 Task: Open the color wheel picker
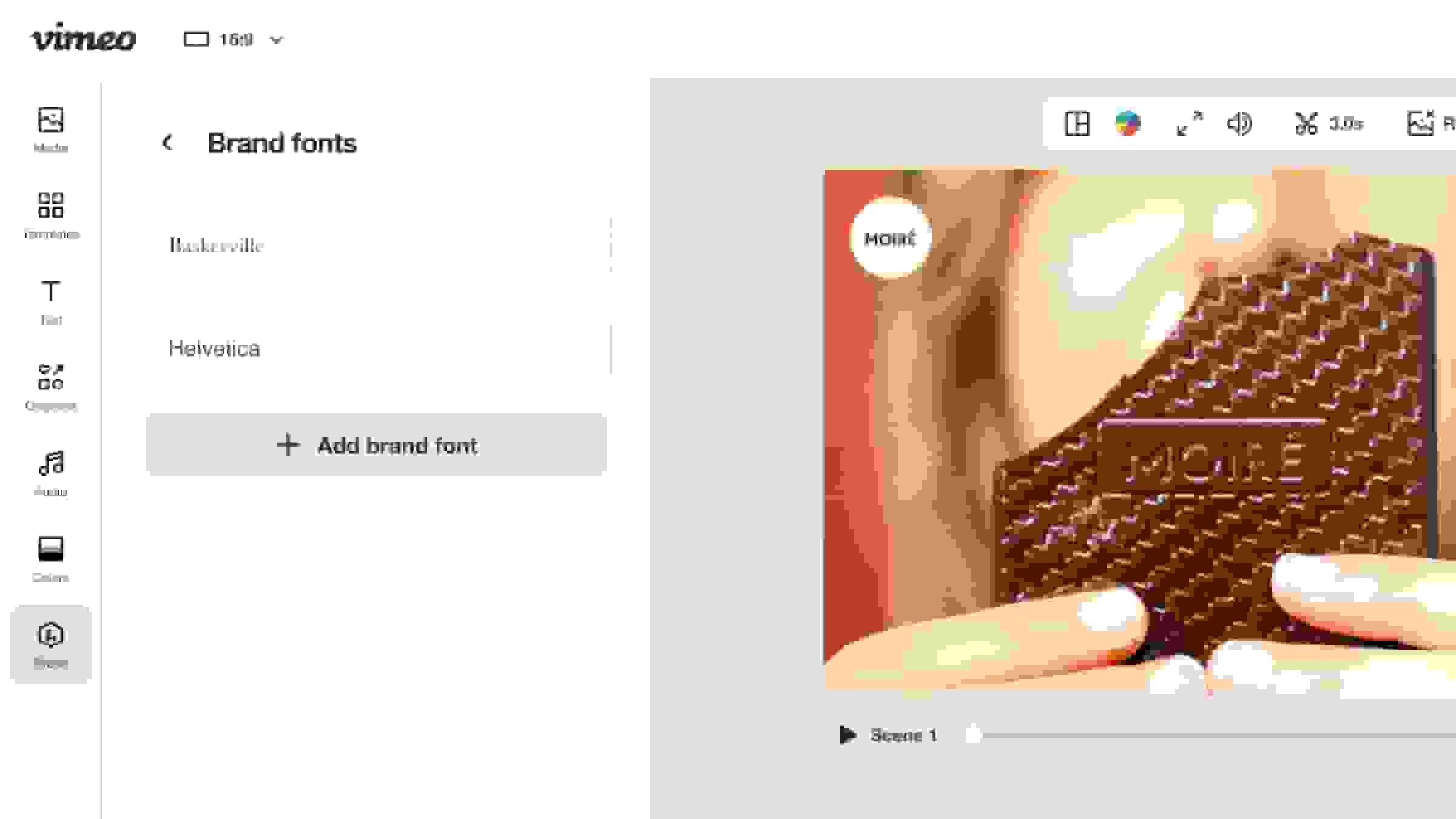1127,124
